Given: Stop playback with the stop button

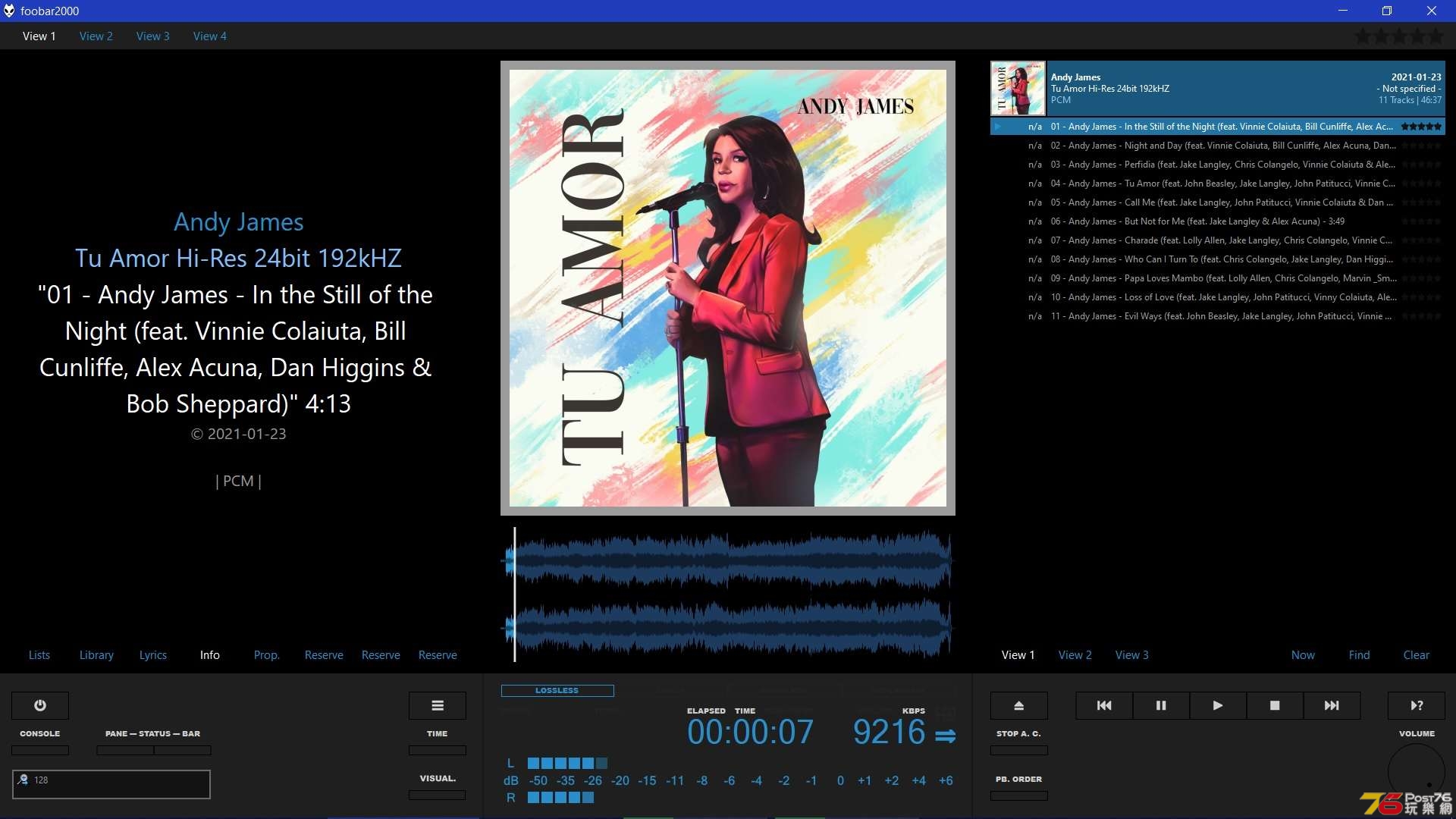Looking at the screenshot, I should (x=1275, y=705).
